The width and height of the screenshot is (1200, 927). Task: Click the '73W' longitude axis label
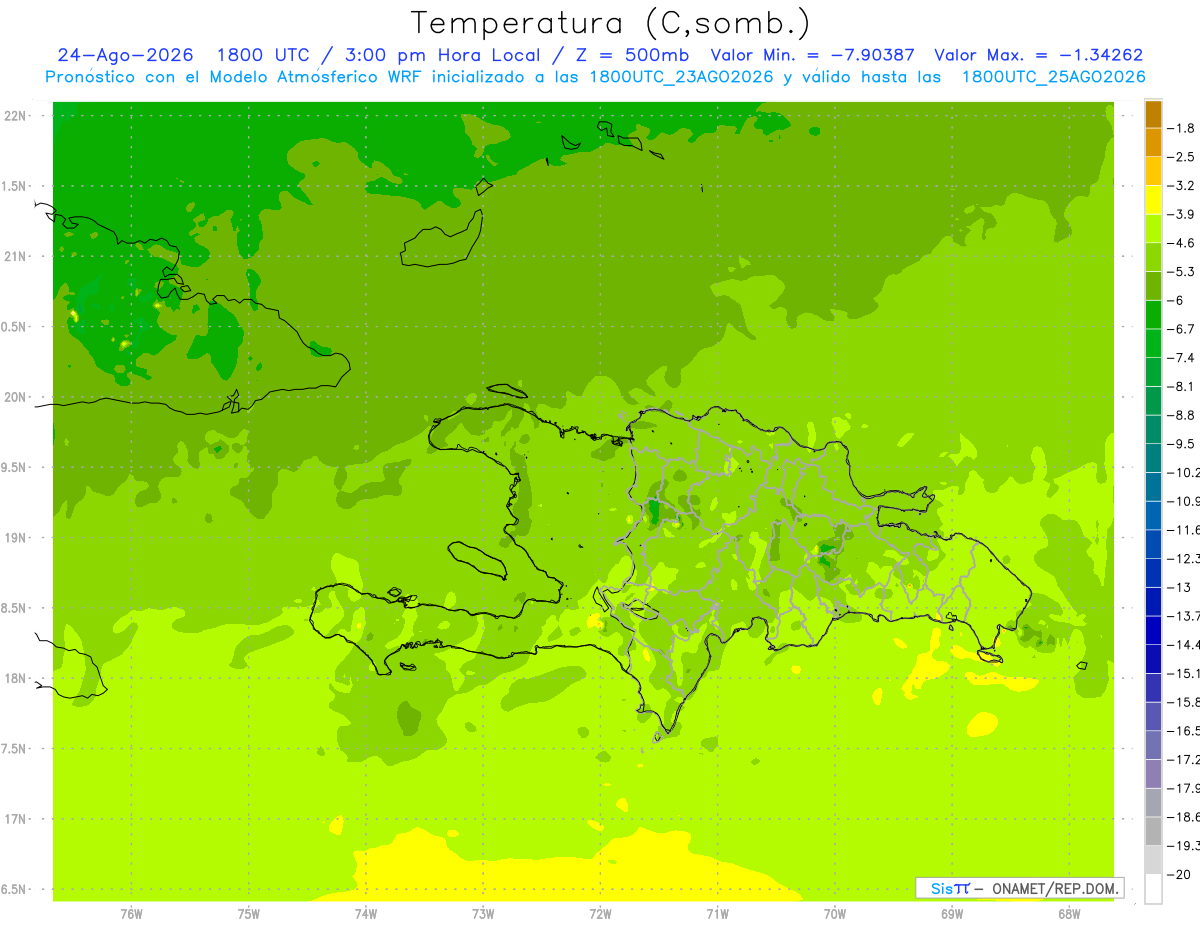click(x=483, y=913)
